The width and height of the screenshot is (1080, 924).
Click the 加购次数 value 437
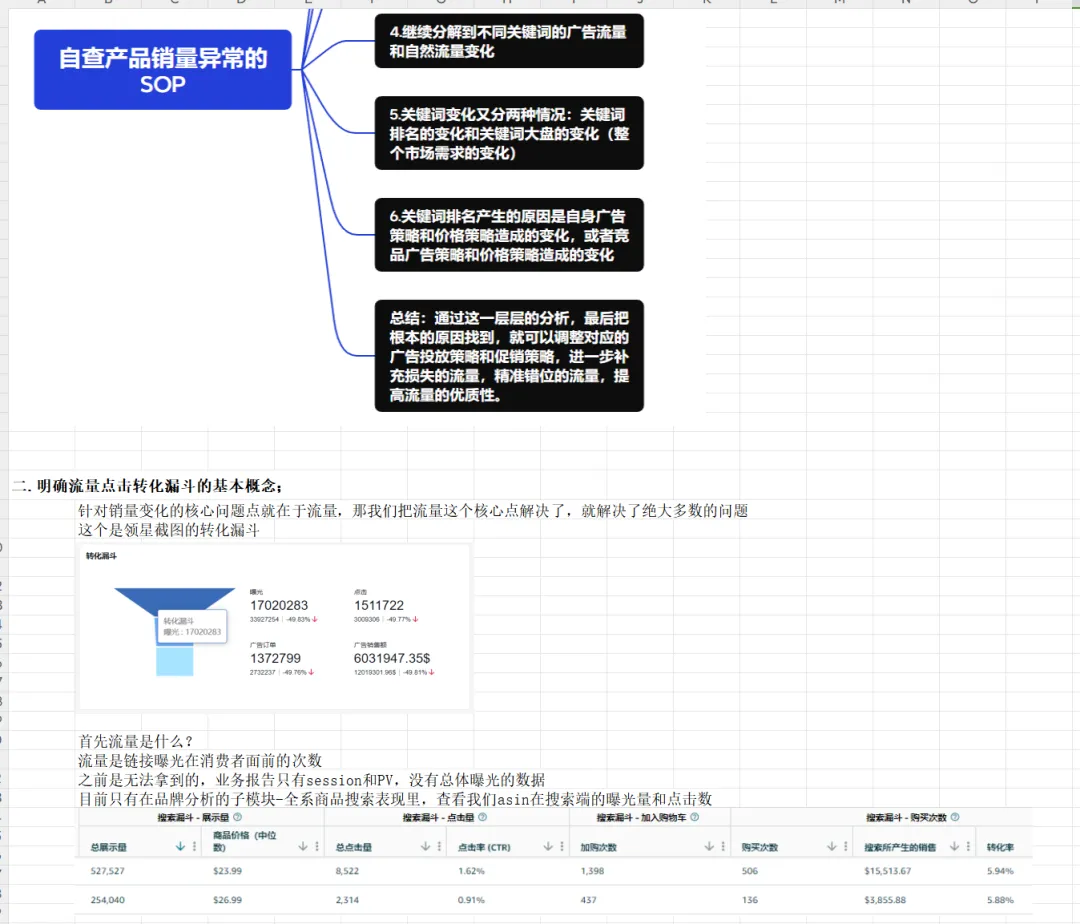coord(588,900)
